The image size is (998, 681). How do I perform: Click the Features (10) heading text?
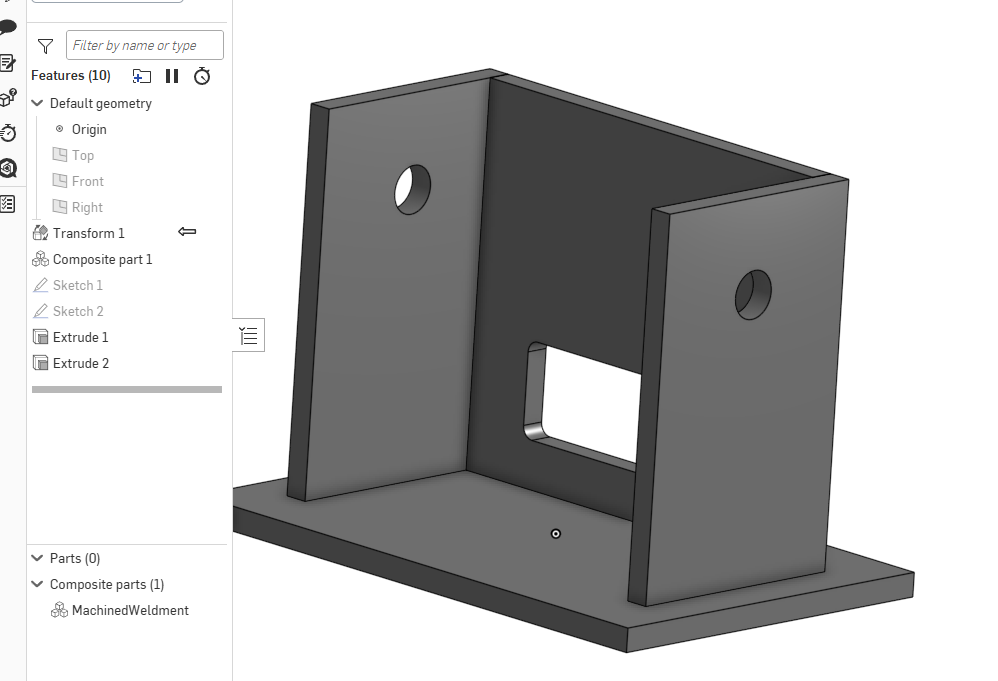coord(71,76)
